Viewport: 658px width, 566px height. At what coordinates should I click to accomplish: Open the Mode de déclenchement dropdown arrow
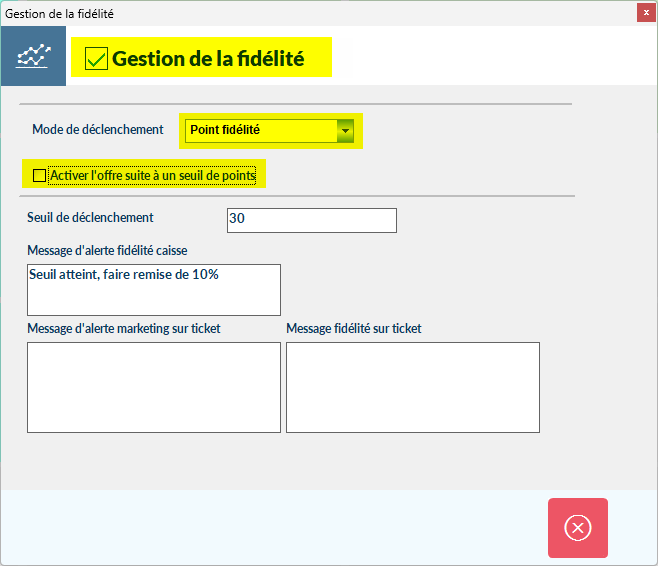(x=345, y=131)
